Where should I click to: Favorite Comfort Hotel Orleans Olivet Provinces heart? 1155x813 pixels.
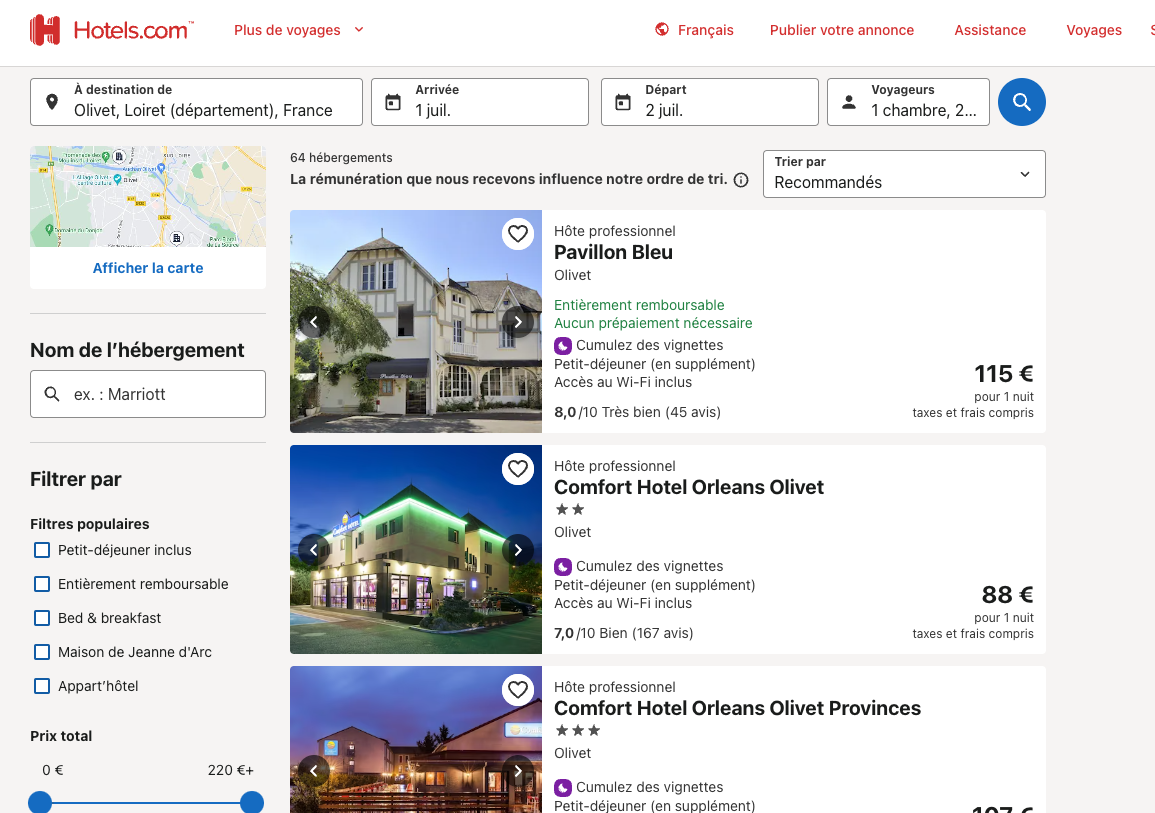tap(518, 689)
